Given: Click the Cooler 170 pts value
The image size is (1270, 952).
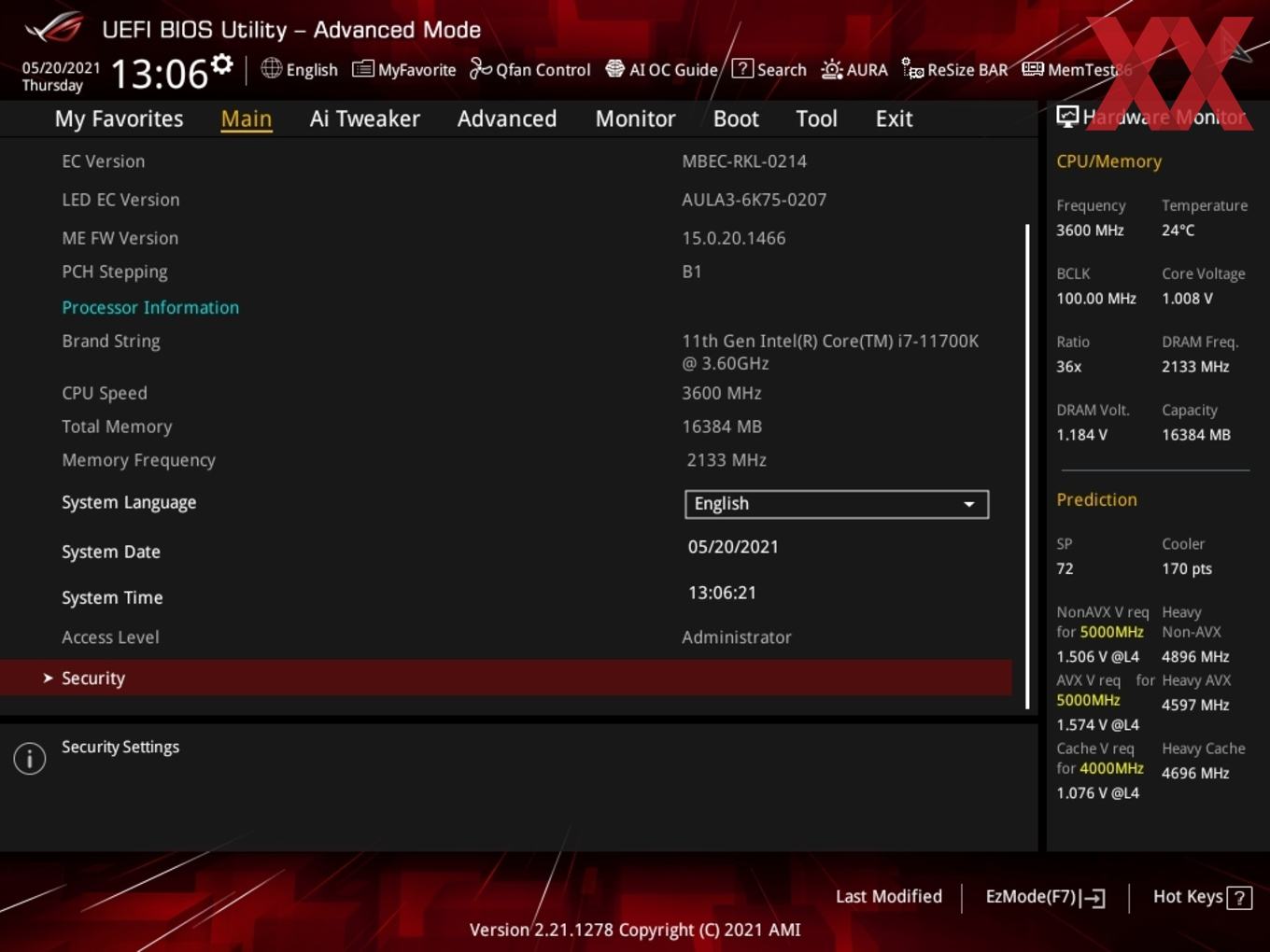Looking at the screenshot, I should click(1187, 568).
